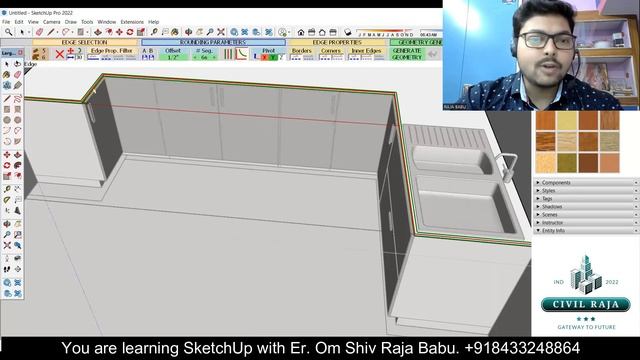The height and width of the screenshot is (360, 640).
Task: Pick the Paint Bucket tool in top toolbar
Action: (175, 31)
